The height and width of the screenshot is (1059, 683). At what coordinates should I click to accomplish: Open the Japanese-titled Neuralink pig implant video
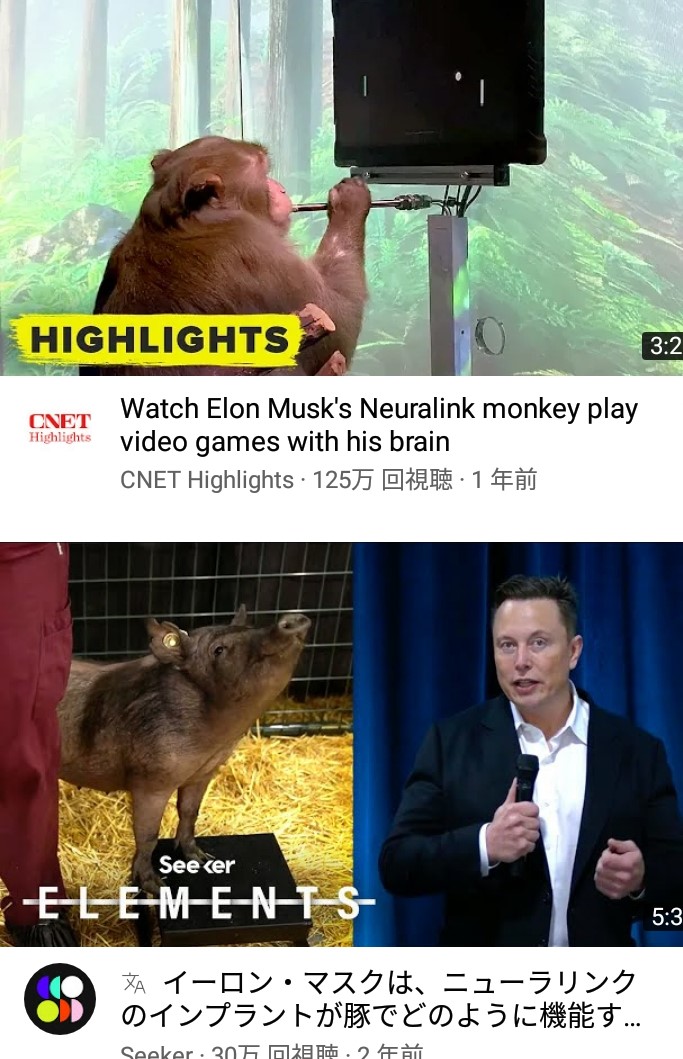[378, 998]
